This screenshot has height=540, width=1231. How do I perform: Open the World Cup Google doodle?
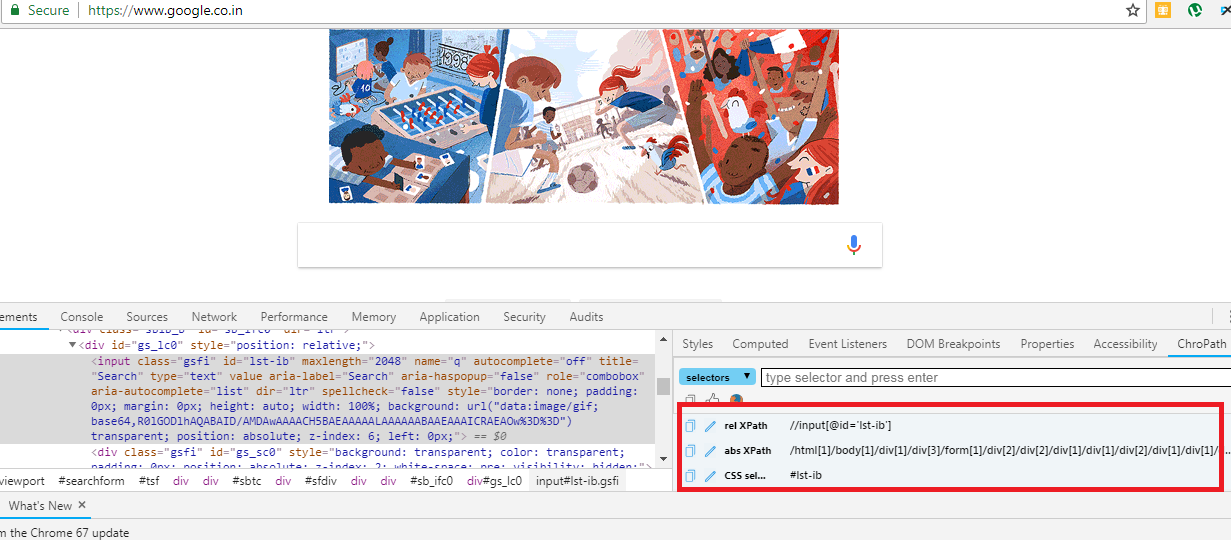(x=584, y=116)
